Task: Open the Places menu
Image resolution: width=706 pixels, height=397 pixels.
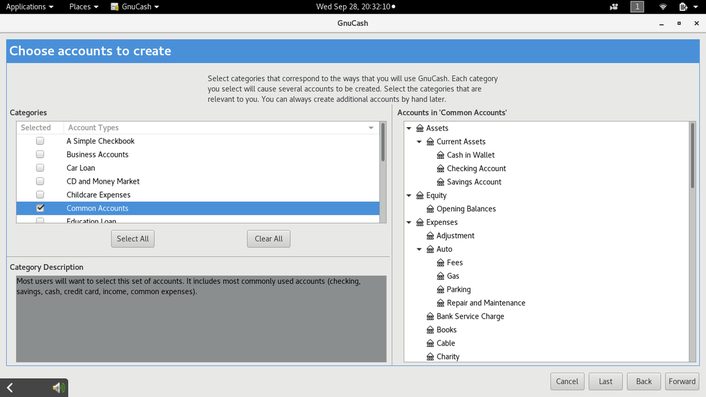Action: pyautogui.click(x=84, y=7)
